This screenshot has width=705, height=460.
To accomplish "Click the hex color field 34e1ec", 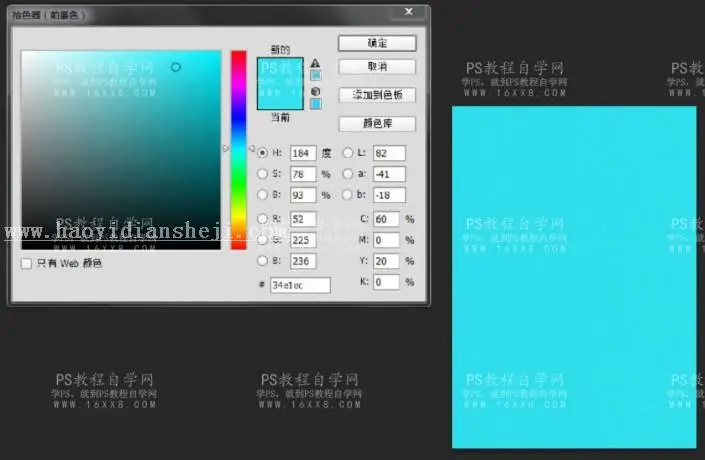I will (x=300, y=285).
